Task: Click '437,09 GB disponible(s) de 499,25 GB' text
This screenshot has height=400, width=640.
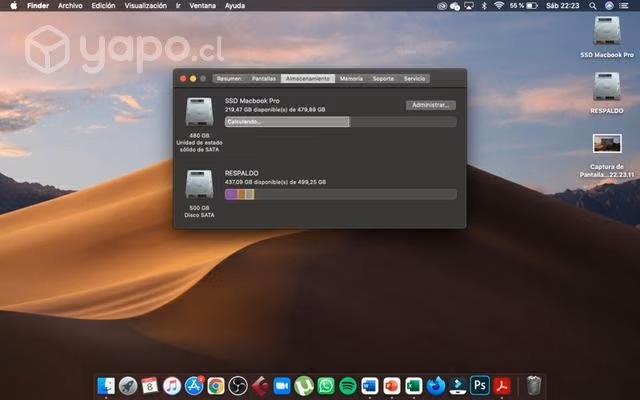Action: pyautogui.click(x=275, y=182)
